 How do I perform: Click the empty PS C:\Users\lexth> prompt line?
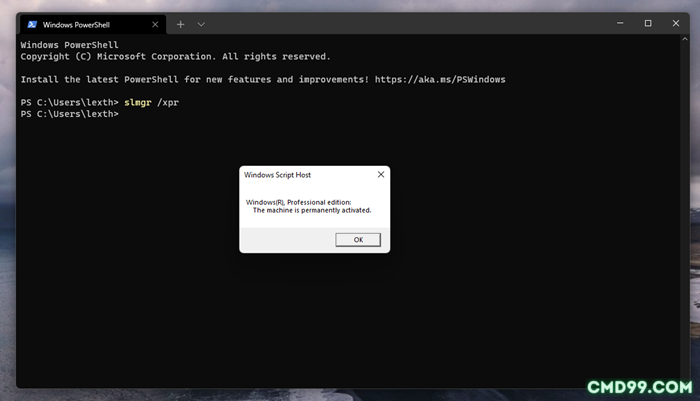click(70, 114)
